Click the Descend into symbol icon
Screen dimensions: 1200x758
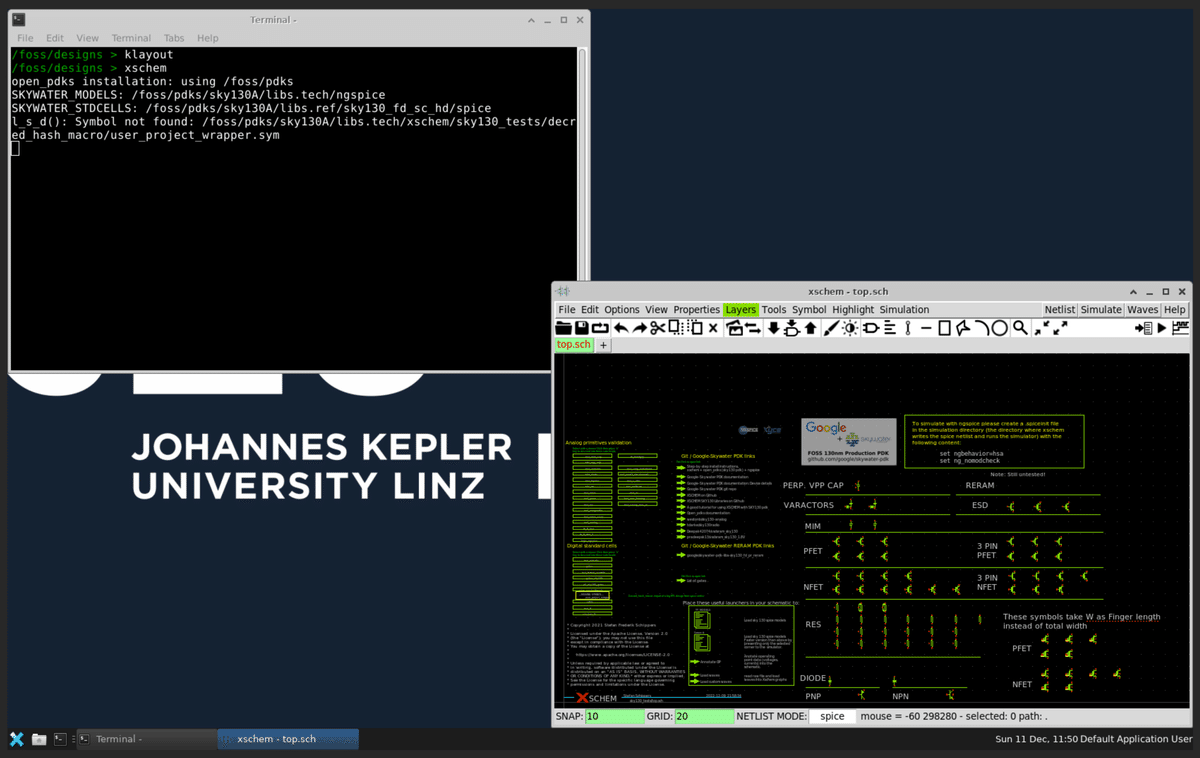pyautogui.click(x=791, y=328)
